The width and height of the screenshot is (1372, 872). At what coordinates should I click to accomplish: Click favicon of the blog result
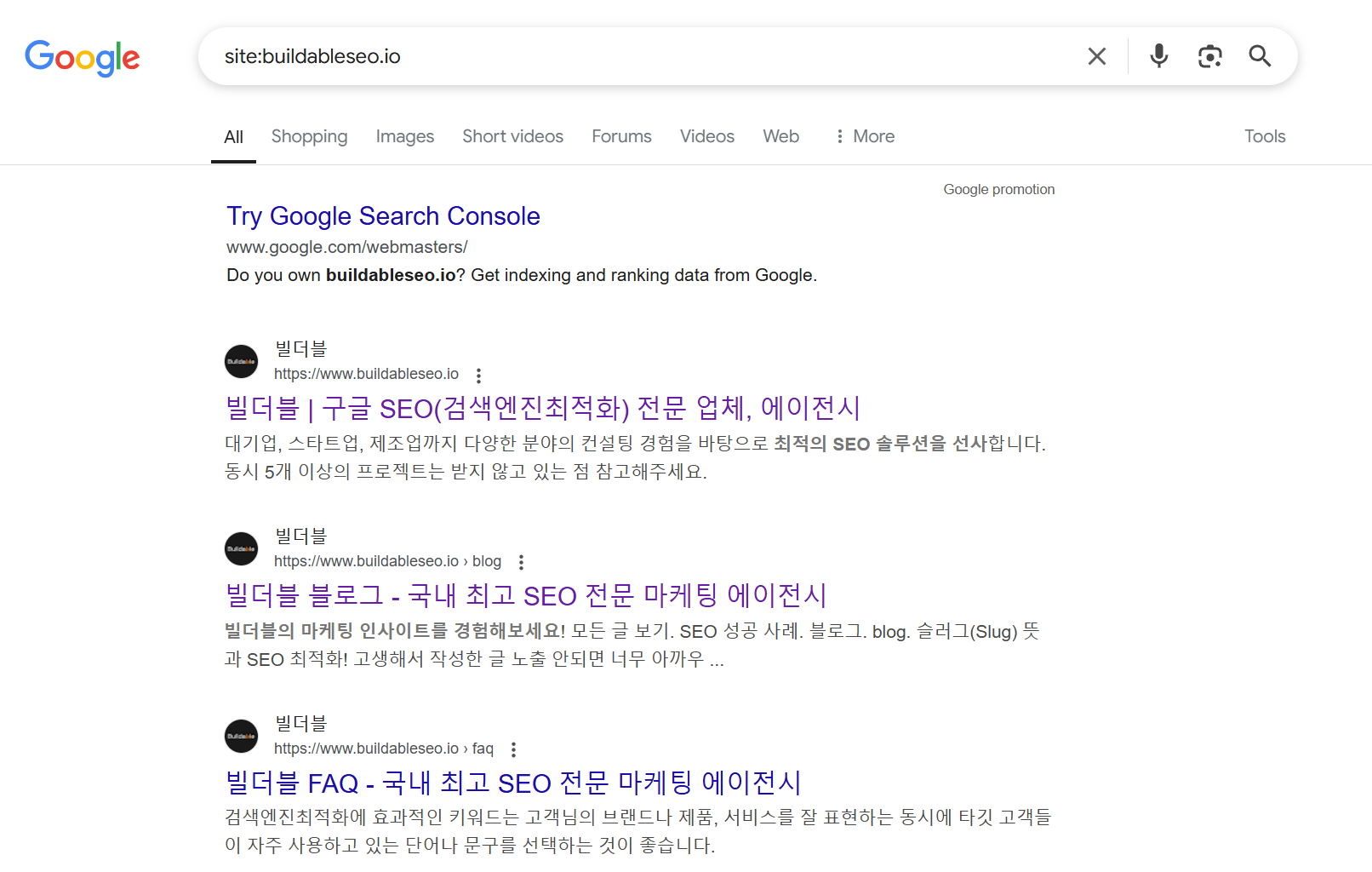(241, 548)
